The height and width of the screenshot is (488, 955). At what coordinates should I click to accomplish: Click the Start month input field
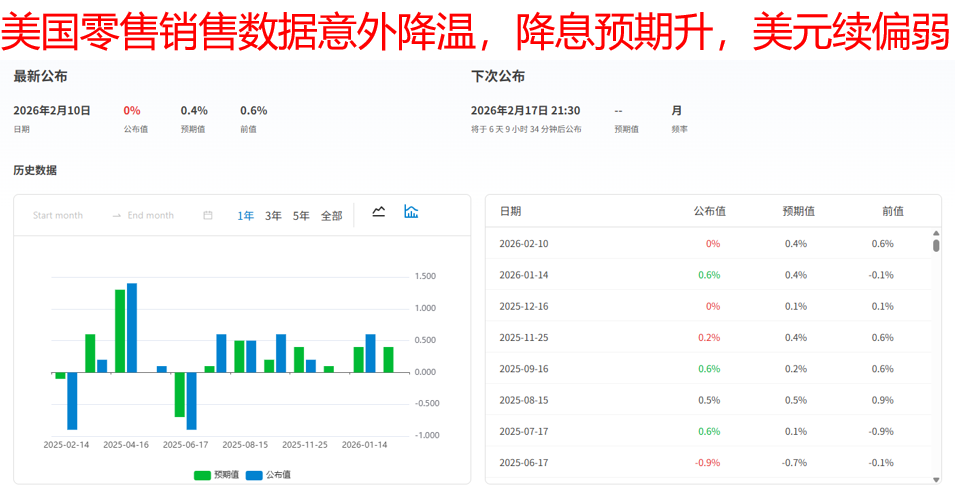(x=58, y=215)
